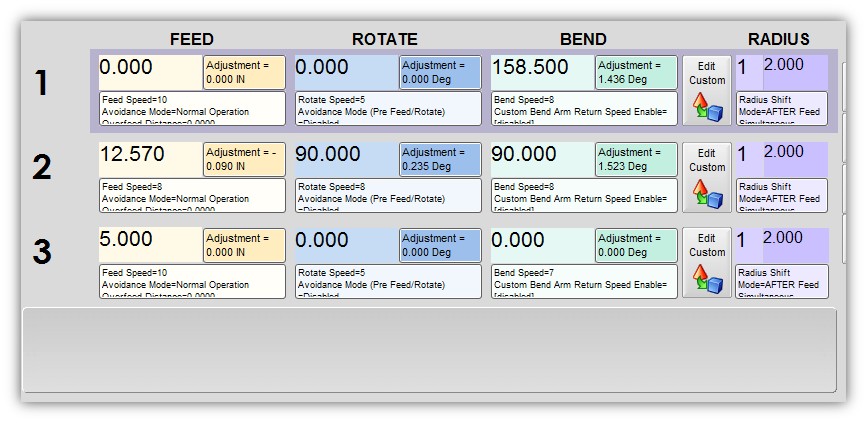Open row 3 Bend Speed=7 settings box
Viewport: 867px width, 423px height.
(584, 281)
